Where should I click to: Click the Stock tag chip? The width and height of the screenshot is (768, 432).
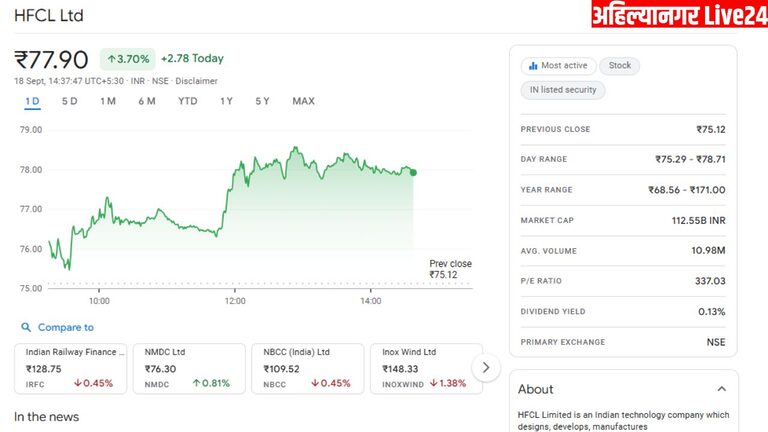pyautogui.click(x=620, y=66)
